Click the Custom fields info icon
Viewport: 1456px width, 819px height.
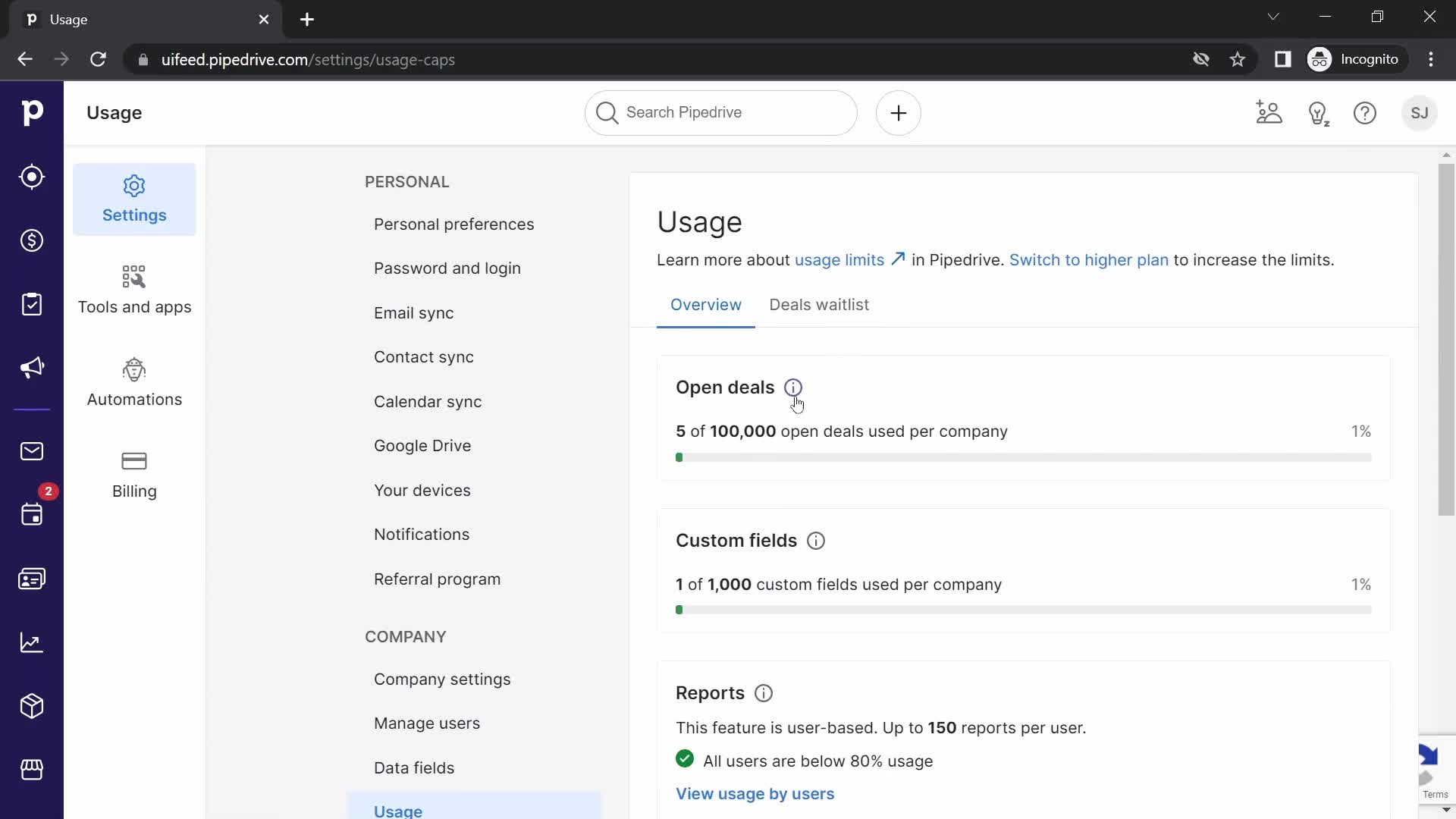coord(816,541)
